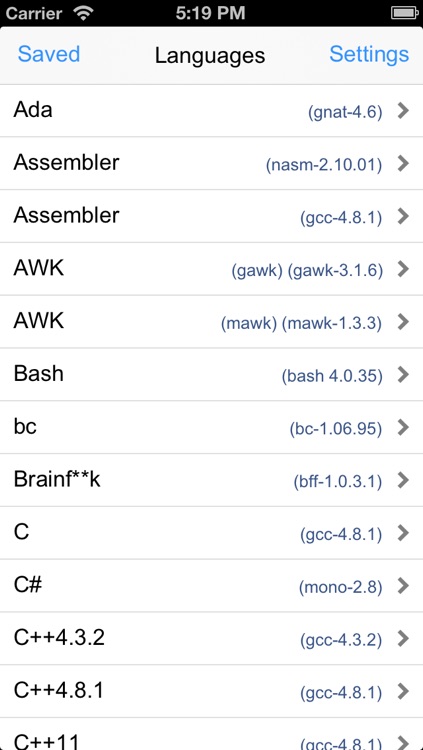Choose the C++4.8.1 language entry

point(212,691)
